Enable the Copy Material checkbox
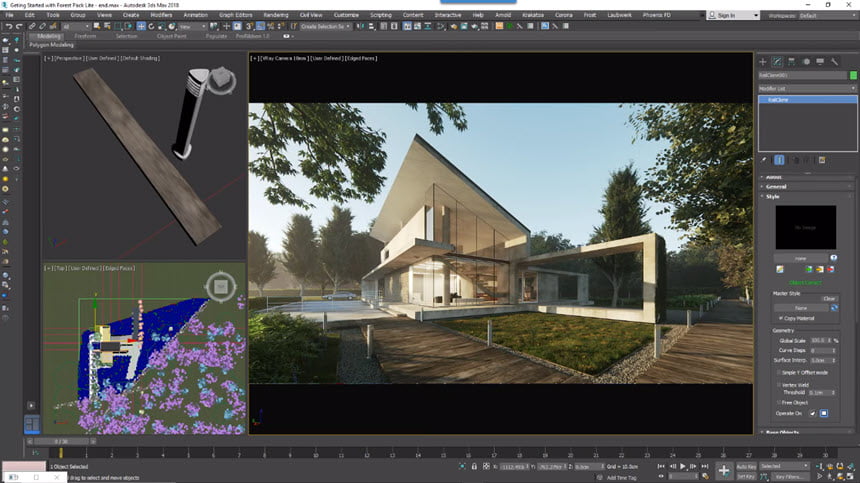The image size is (860, 483). coord(781,318)
